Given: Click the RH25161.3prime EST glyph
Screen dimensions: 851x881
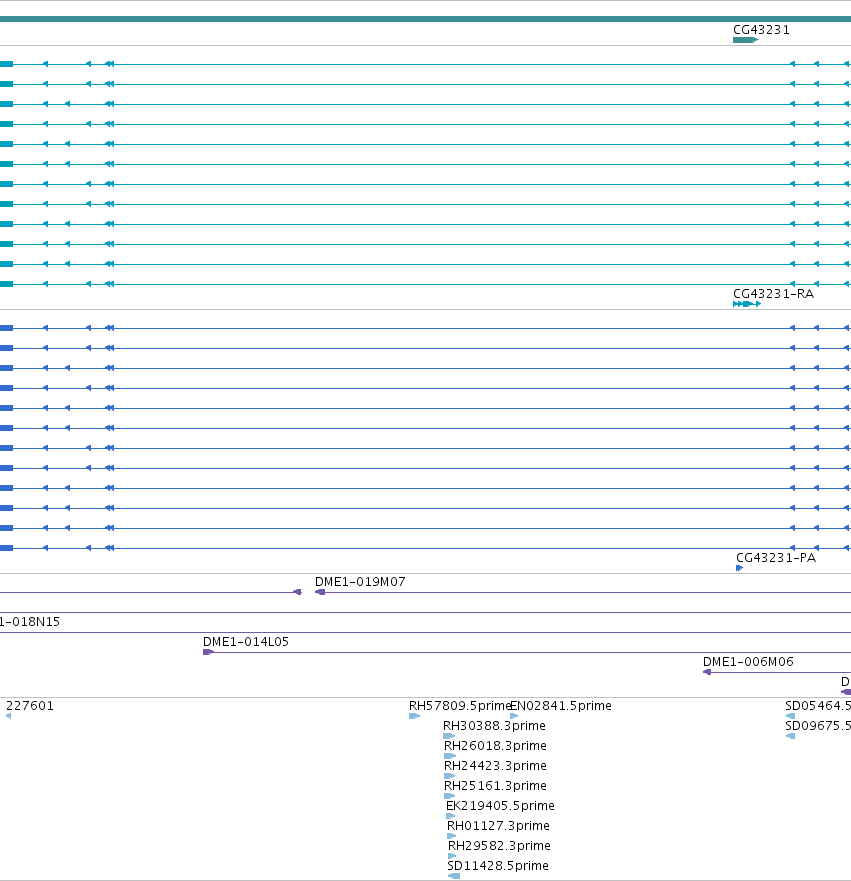Looking at the screenshot, I should (449, 796).
